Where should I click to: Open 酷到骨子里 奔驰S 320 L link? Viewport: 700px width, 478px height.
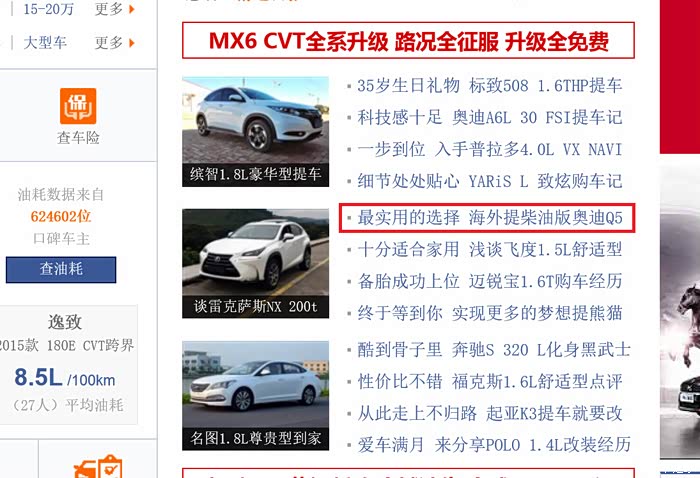point(494,349)
